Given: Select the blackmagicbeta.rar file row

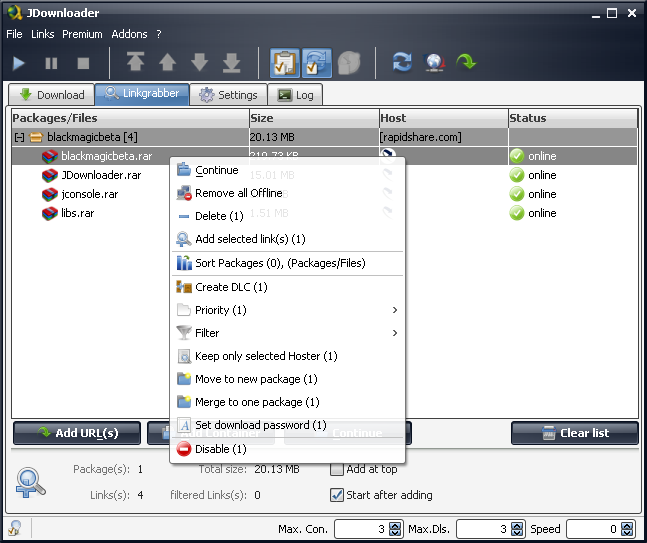Looking at the screenshot, I should pyautogui.click(x=324, y=156).
